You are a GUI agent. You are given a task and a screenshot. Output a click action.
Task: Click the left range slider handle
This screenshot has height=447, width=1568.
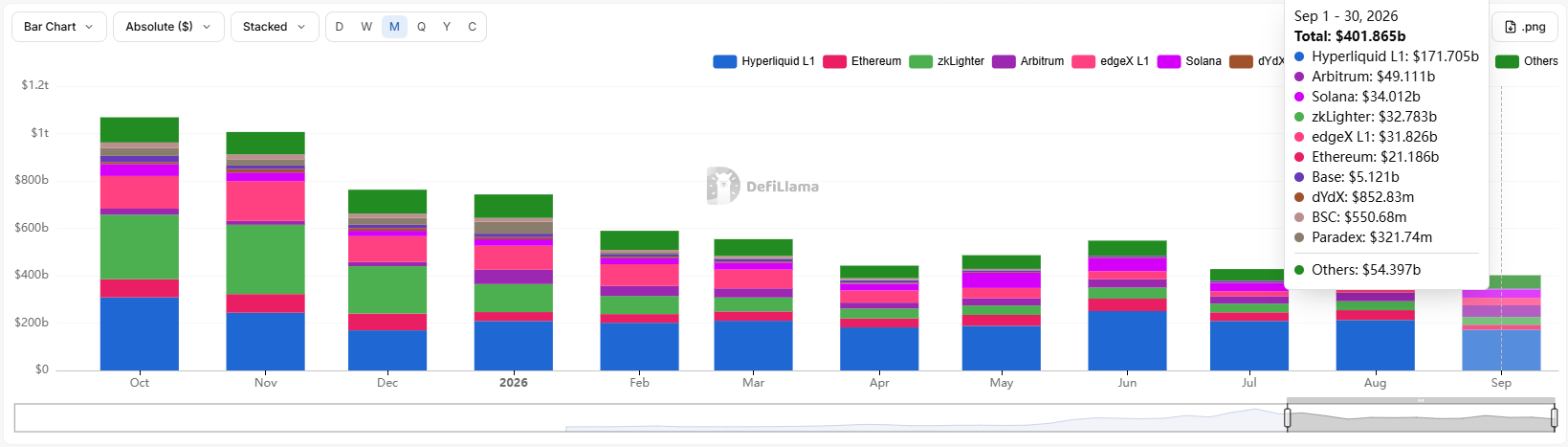[x=1288, y=418]
